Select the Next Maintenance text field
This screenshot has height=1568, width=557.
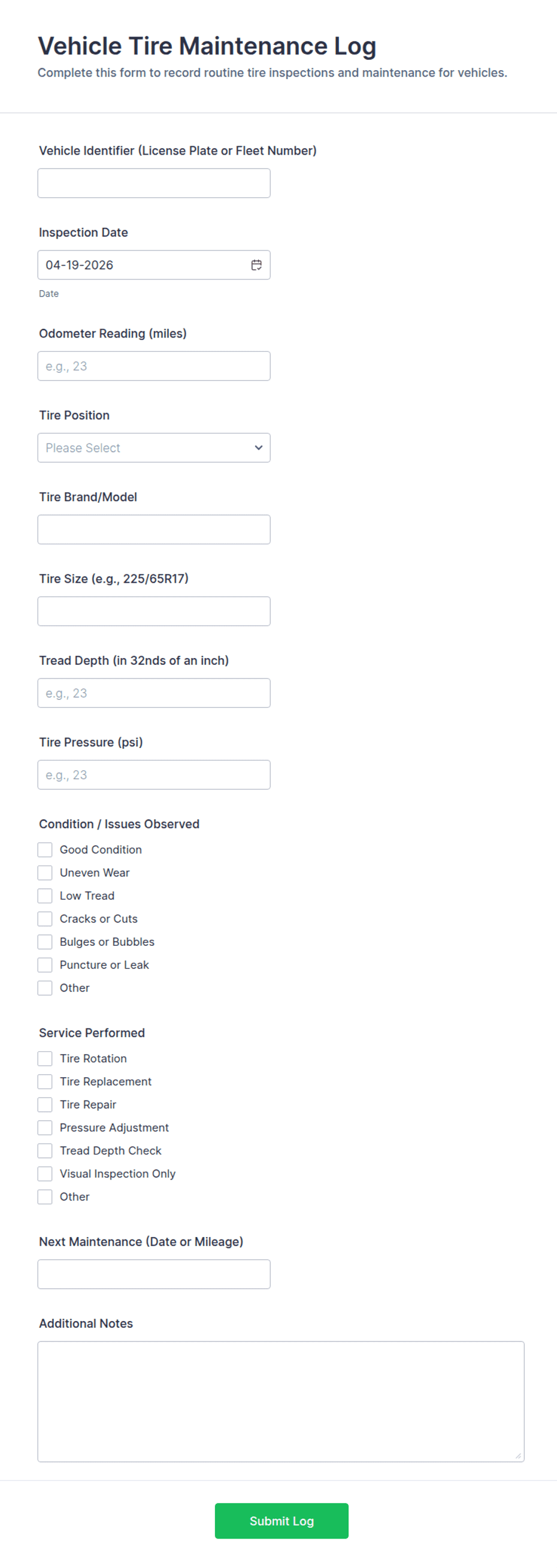click(x=154, y=1274)
